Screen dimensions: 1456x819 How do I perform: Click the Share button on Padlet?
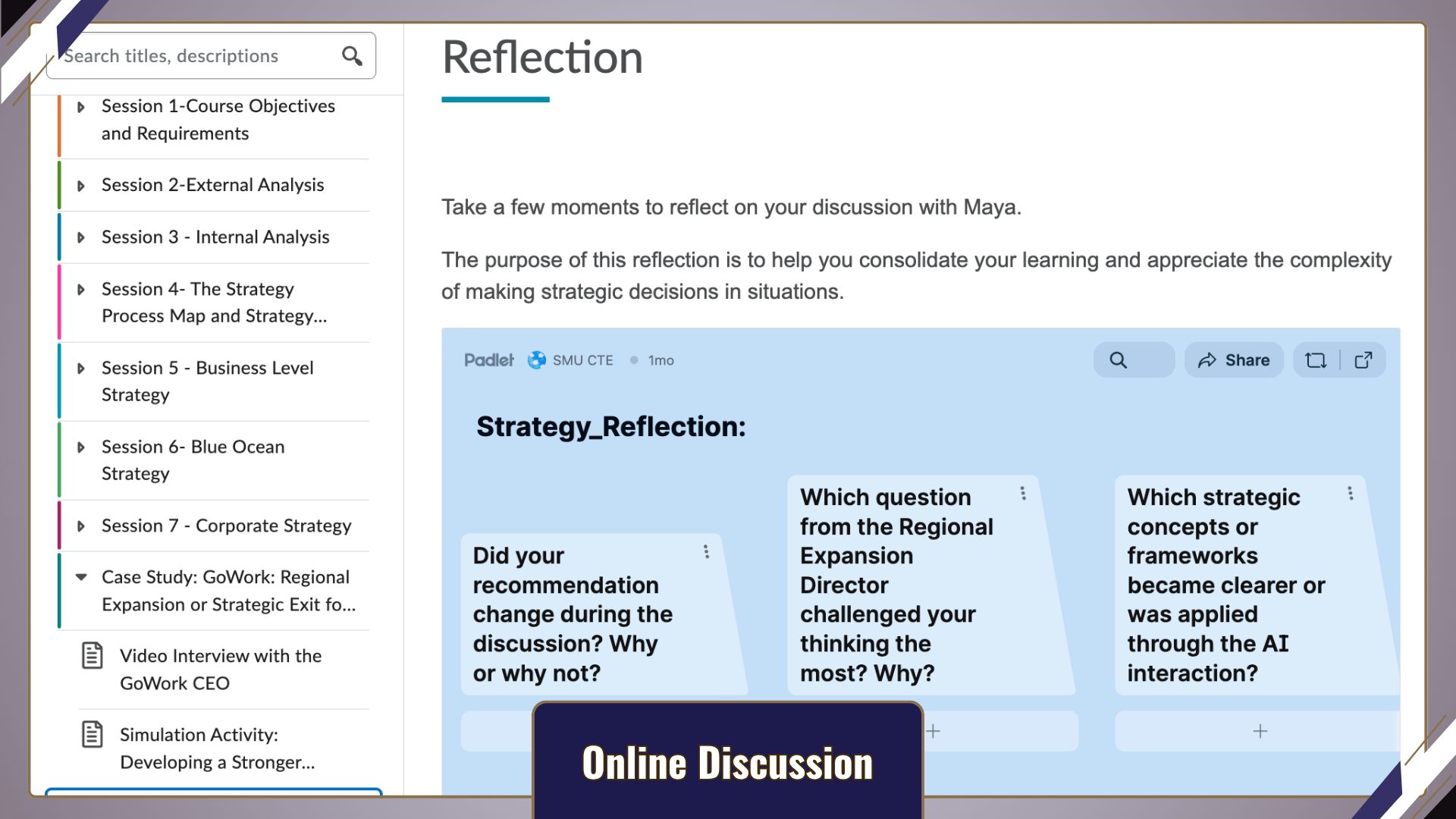1234,360
